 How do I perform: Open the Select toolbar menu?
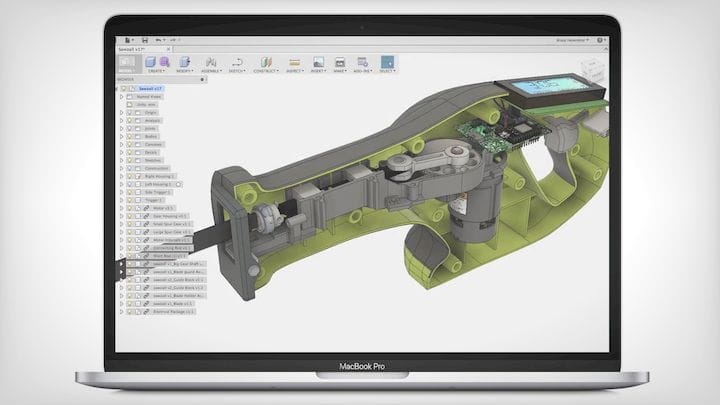click(x=387, y=72)
